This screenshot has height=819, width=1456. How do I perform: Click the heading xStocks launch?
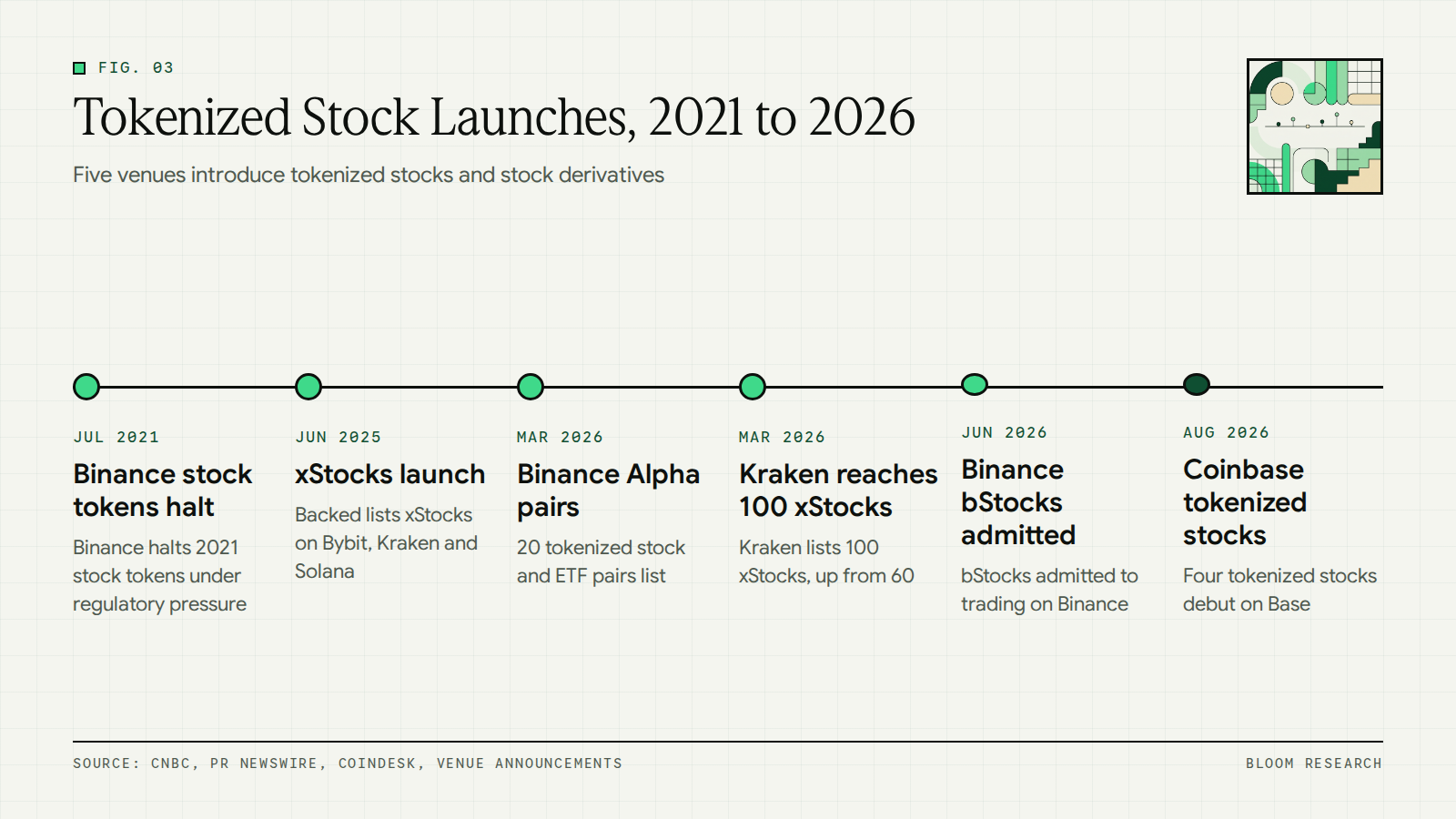(390, 474)
